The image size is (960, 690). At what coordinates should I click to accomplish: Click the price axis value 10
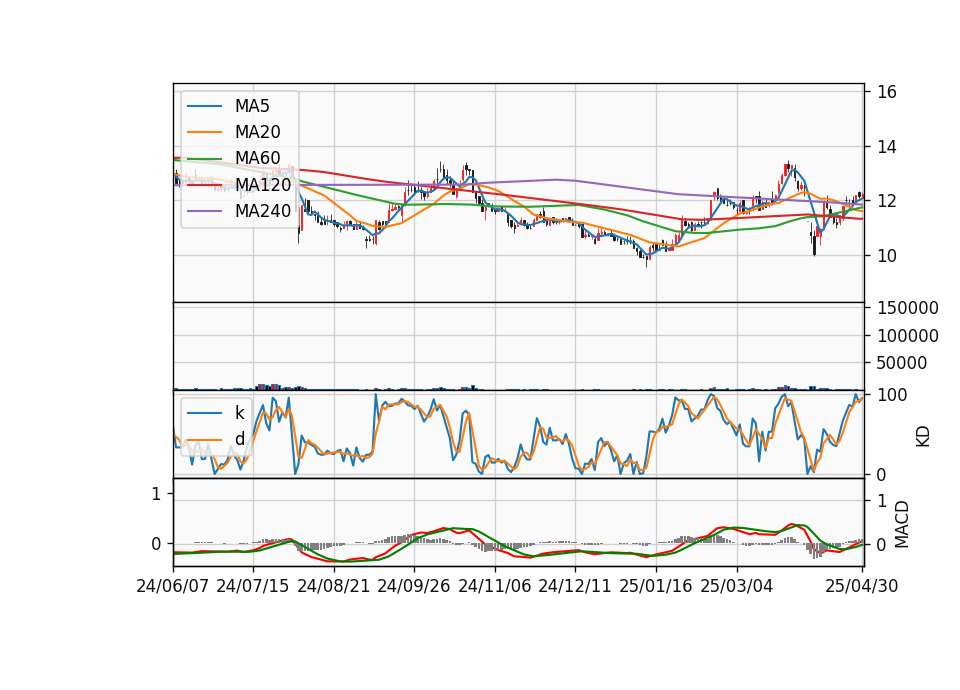coord(887,256)
